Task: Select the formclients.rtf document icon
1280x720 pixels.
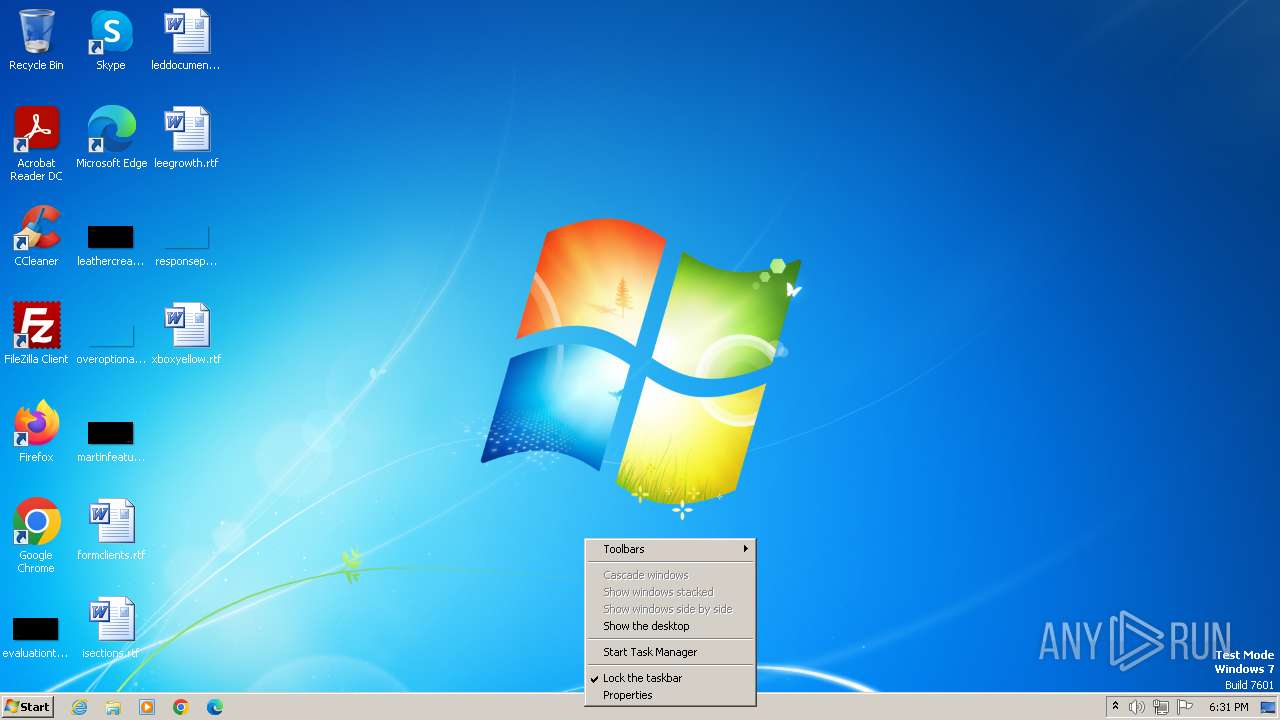Action: tap(111, 530)
